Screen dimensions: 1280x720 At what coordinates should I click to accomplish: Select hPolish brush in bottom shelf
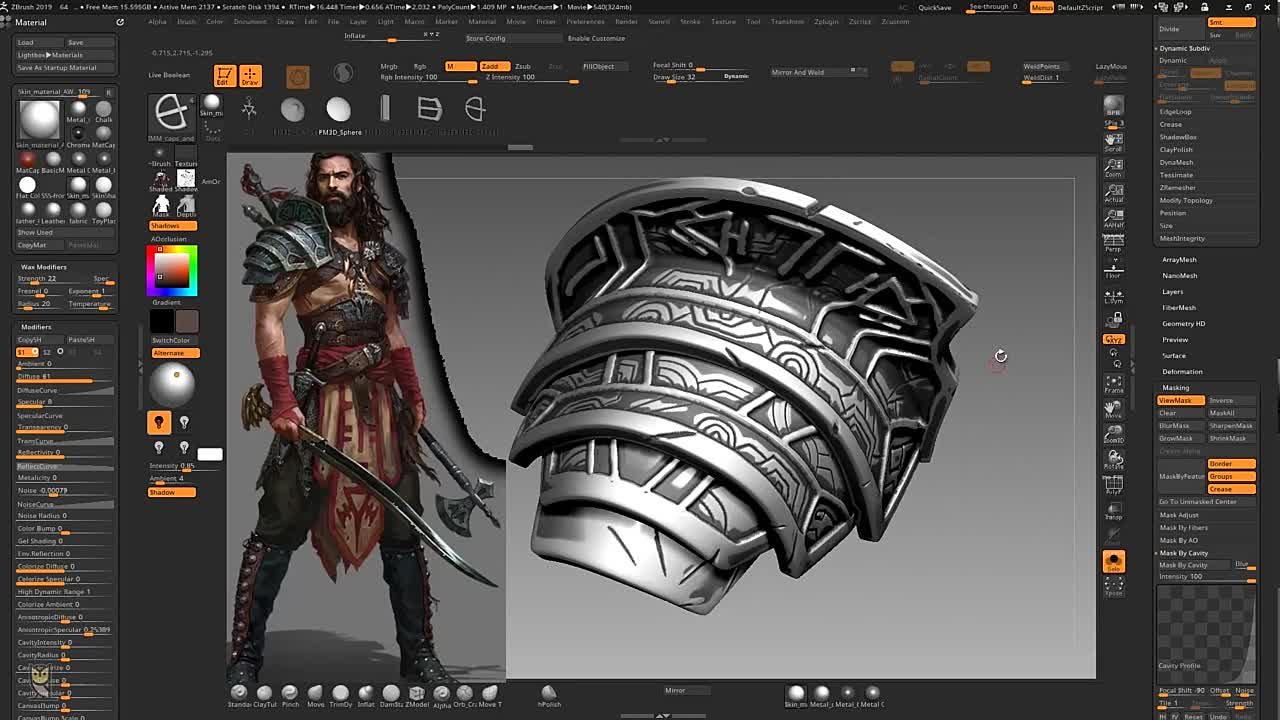[x=548, y=695]
